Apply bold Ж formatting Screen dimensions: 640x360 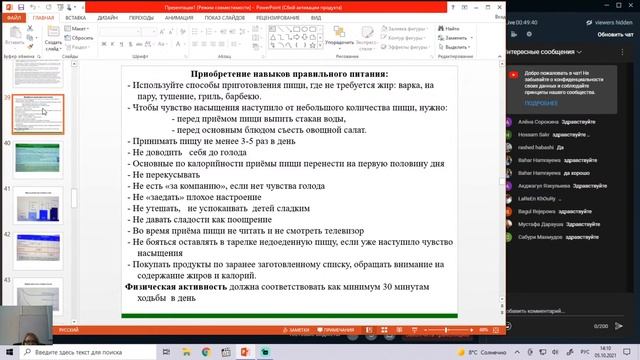point(104,44)
